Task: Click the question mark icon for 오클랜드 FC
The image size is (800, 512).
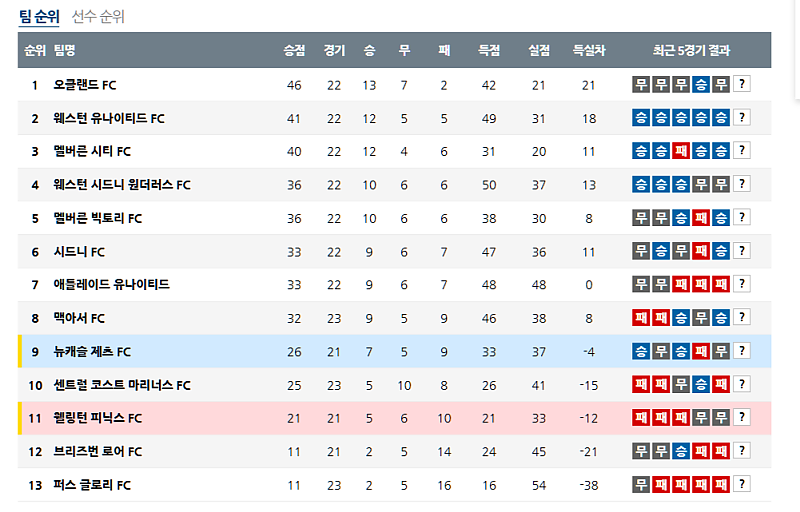Action: point(742,85)
